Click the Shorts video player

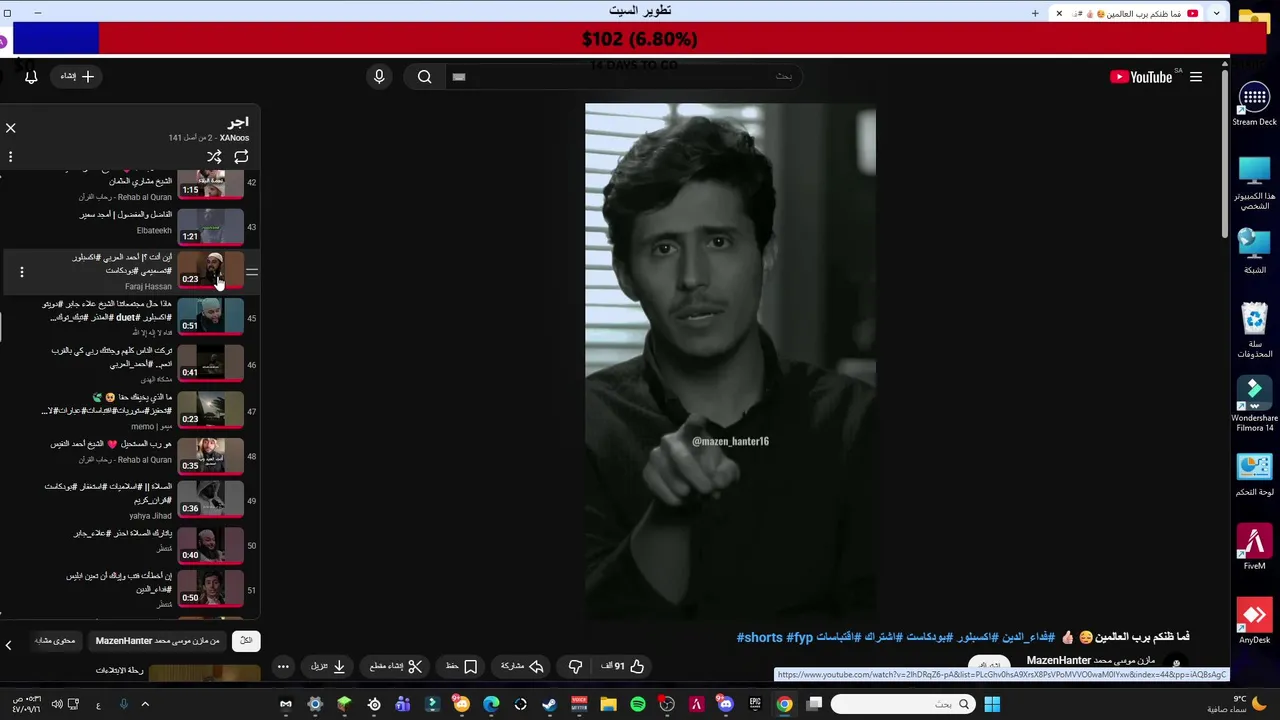coord(730,362)
